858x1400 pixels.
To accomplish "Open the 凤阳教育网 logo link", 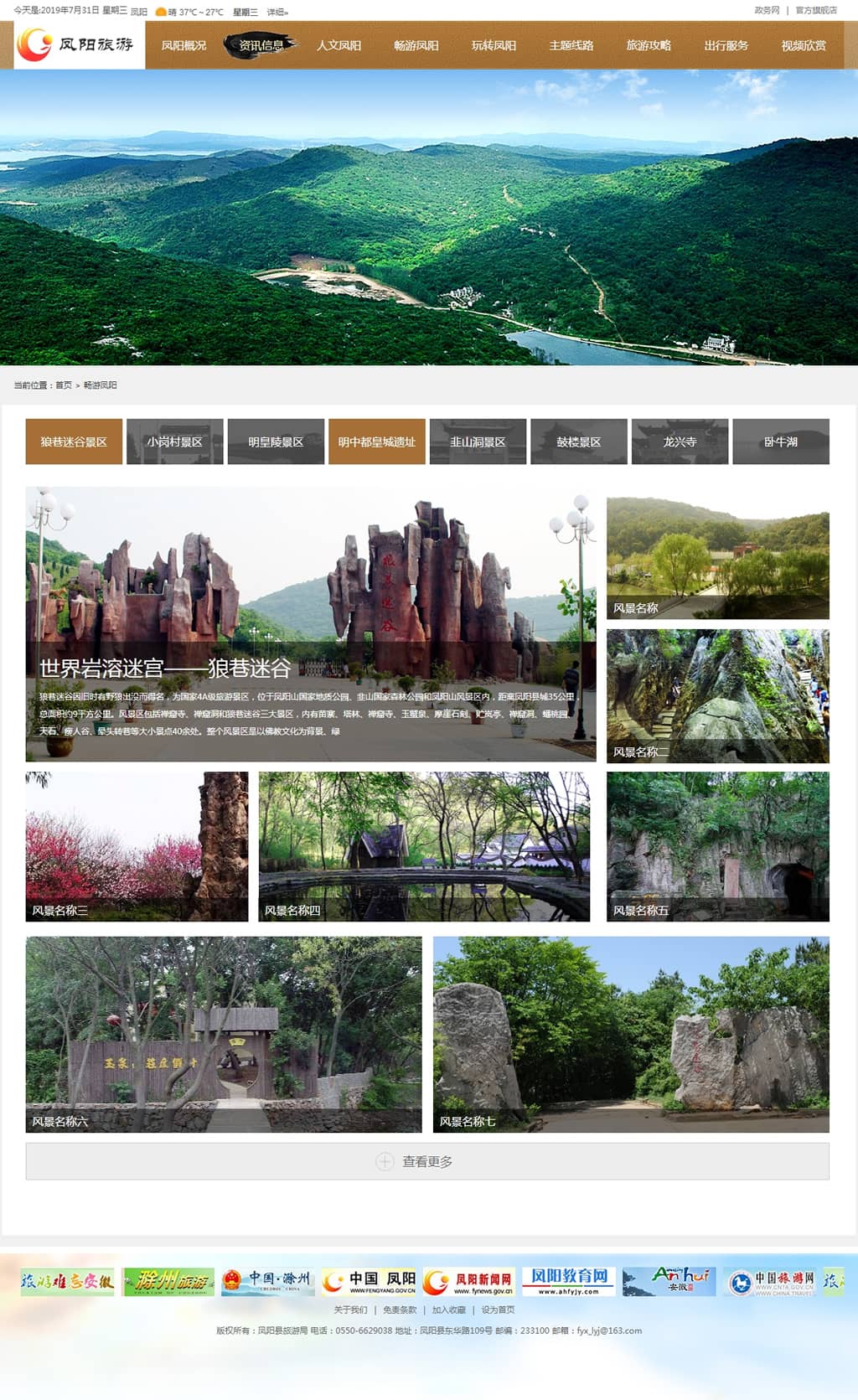I will (x=569, y=1281).
